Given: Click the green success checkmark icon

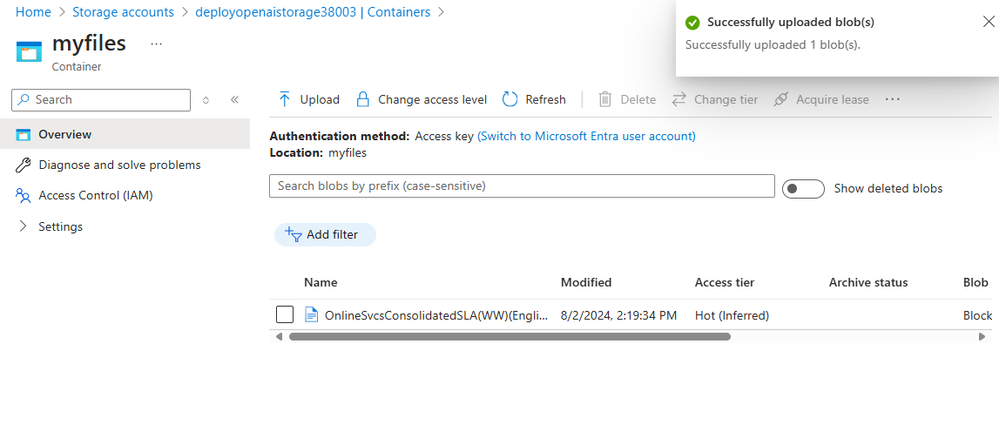Looking at the screenshot, I should tap(692, 23).
